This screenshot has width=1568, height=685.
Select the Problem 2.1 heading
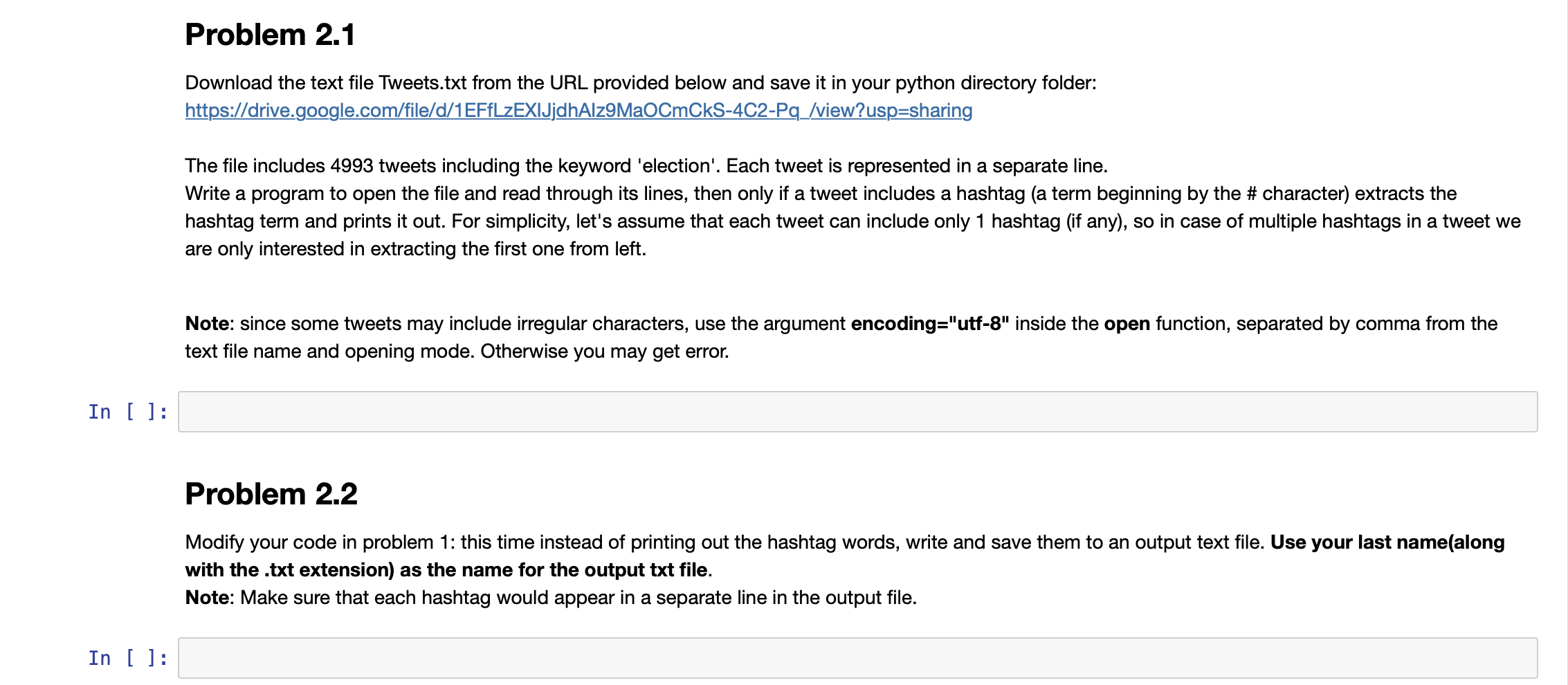271,34
